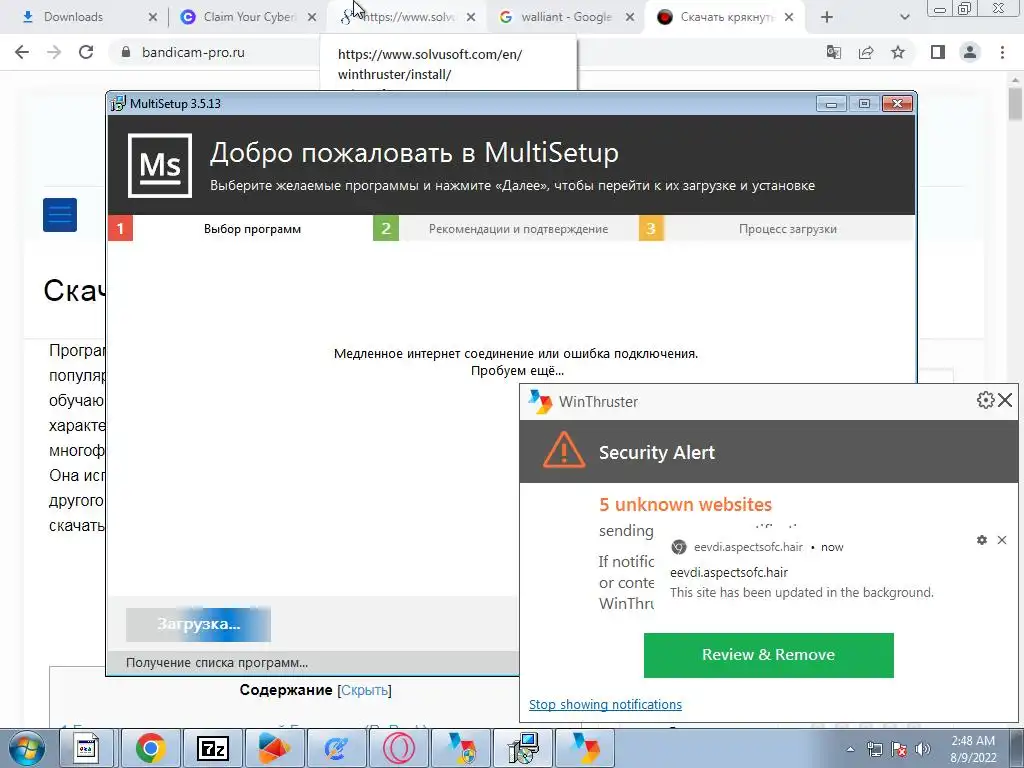Open Opera from the taskbar
Viewport: 1024px width, 768px height.
click(398, 748)
